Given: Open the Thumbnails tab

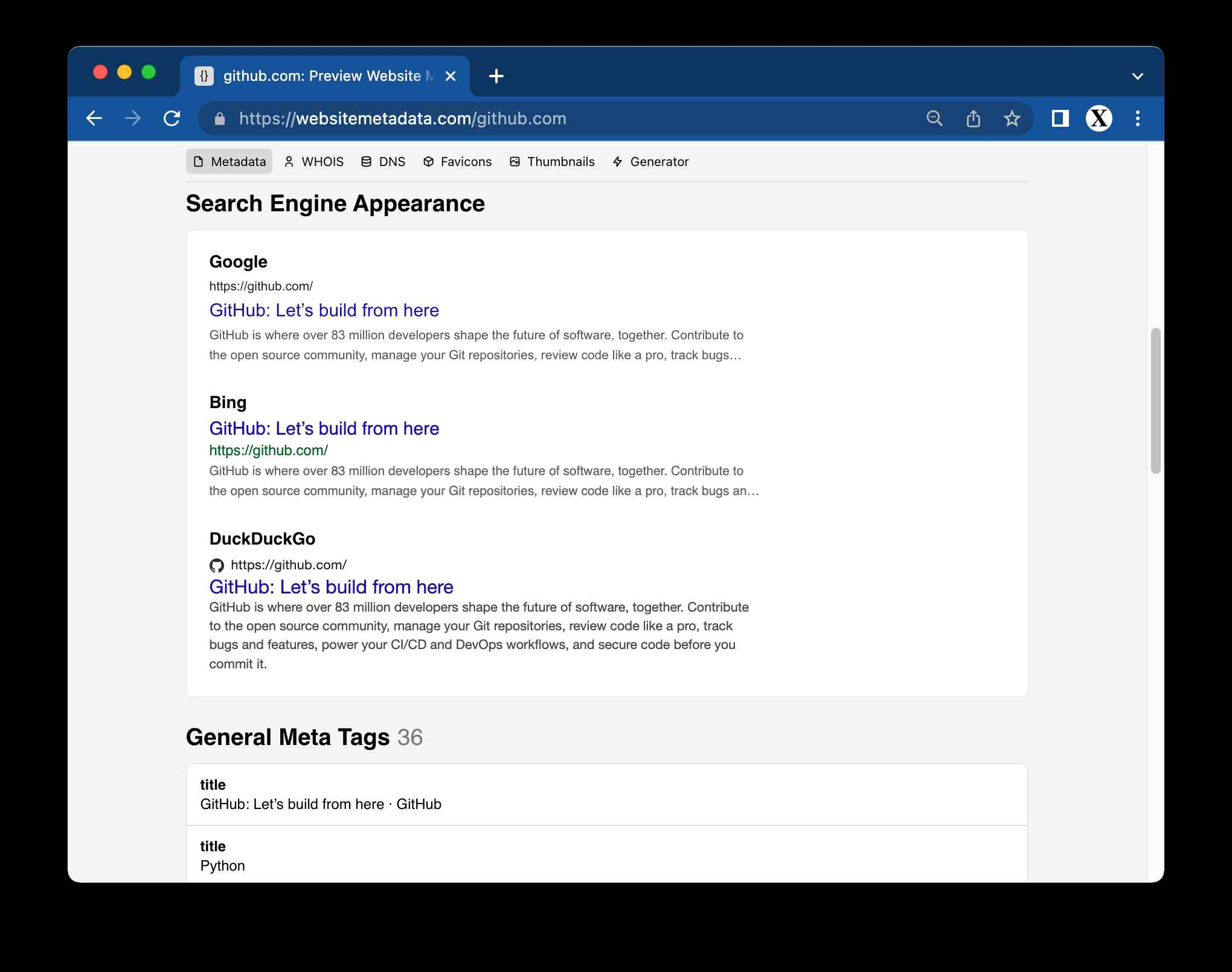Looking at the screenshot, I should (553, 162).
